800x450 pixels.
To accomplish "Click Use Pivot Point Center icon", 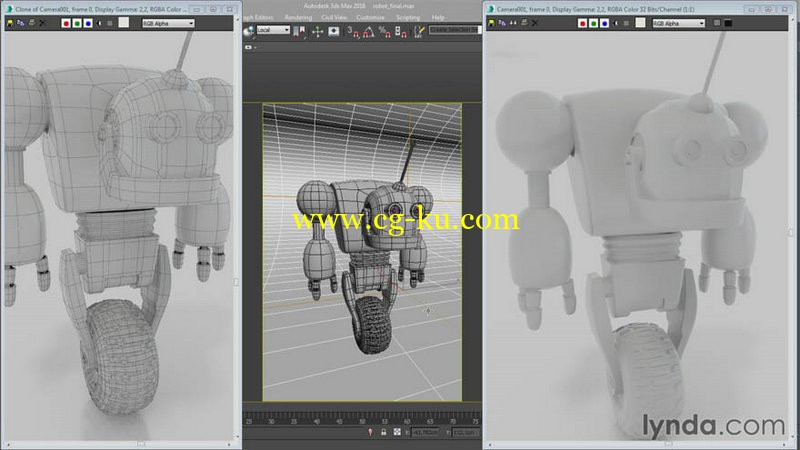I will (x=299, y=32).
